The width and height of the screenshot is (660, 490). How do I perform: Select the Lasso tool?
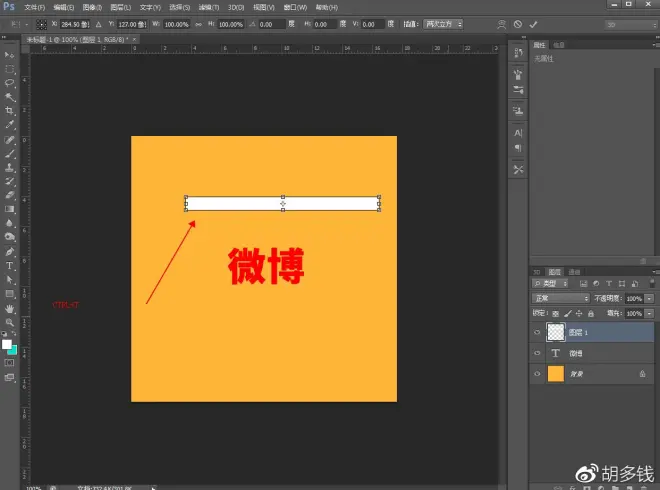point(9,83)
